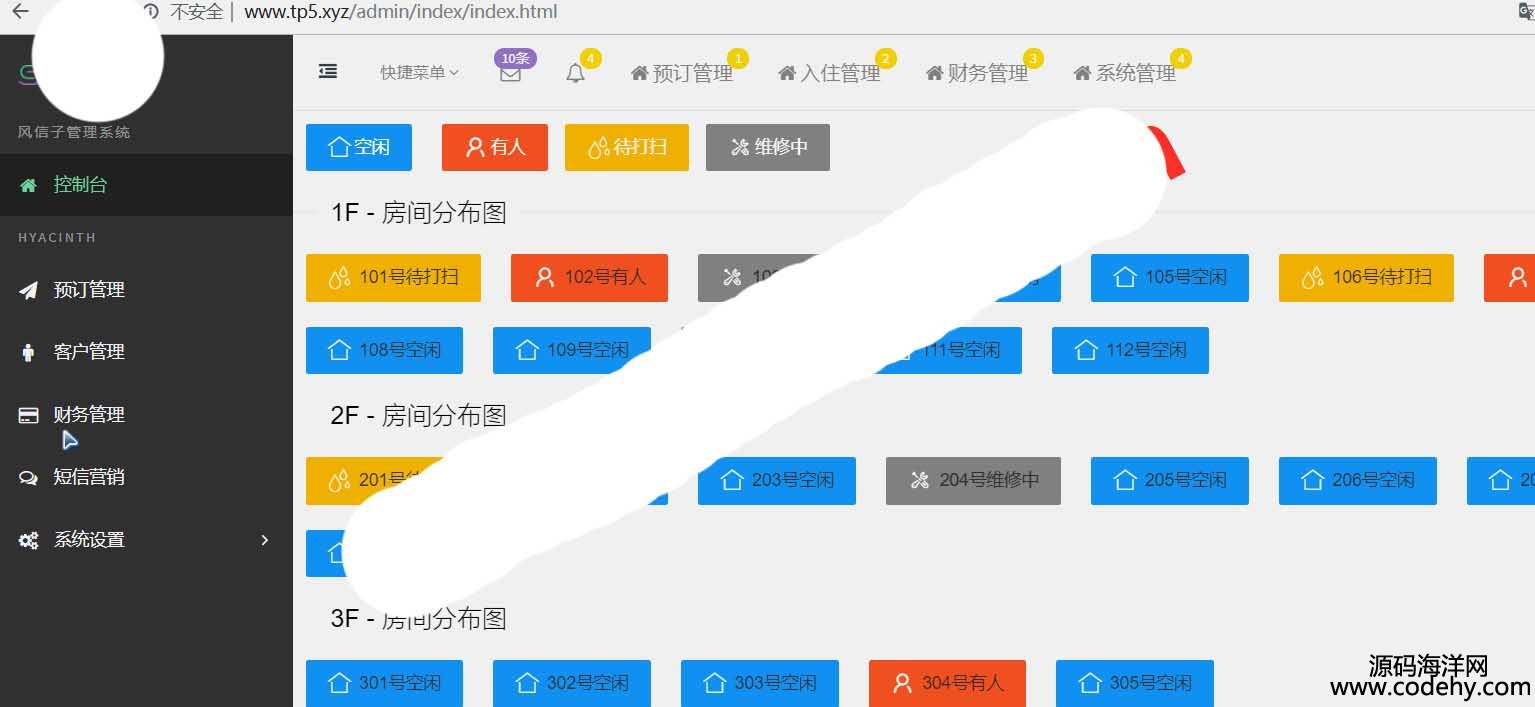Filter rooms by 有人 status
1535x707 pixels.
point(495,147)
